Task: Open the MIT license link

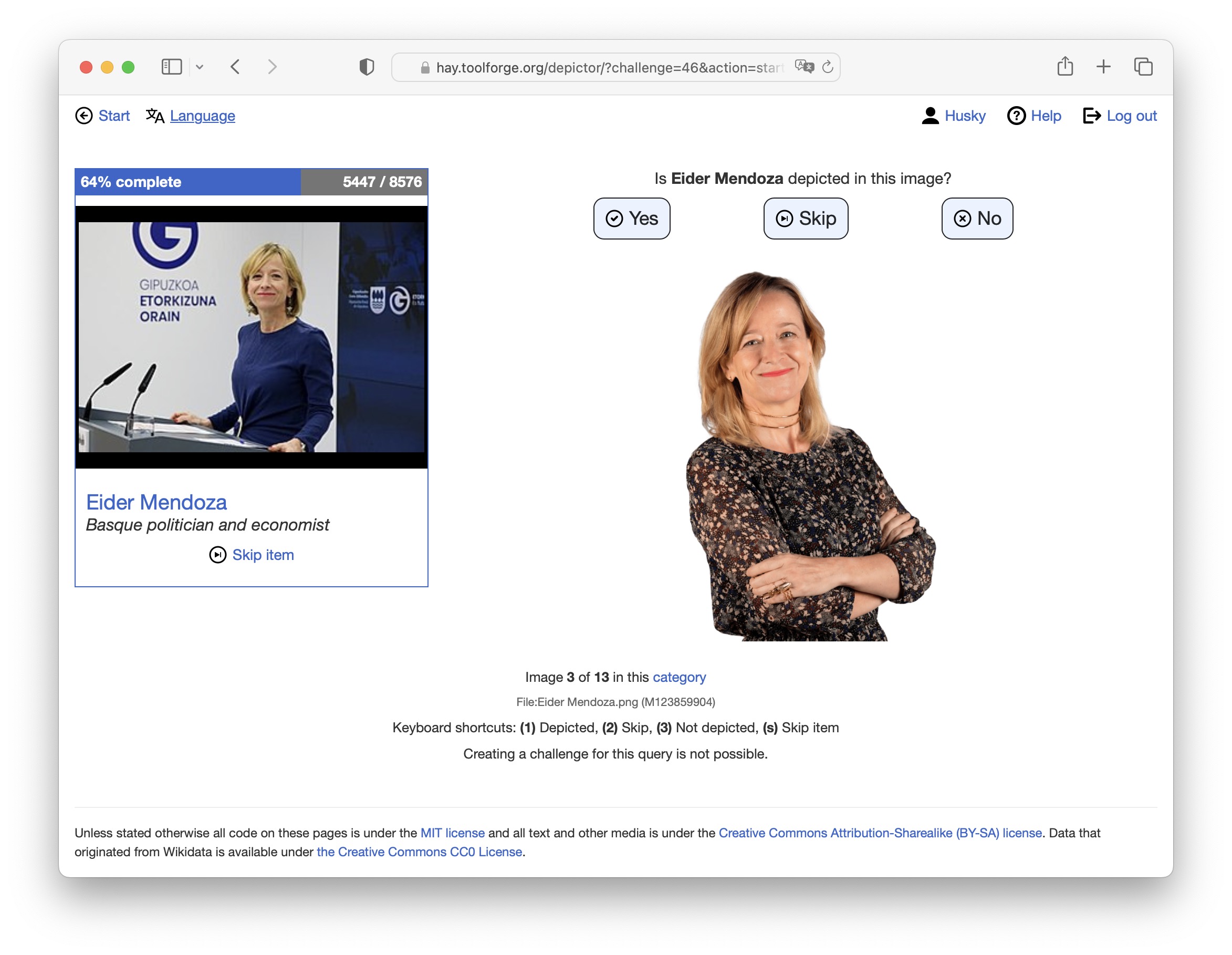Action: pos(452,833)
